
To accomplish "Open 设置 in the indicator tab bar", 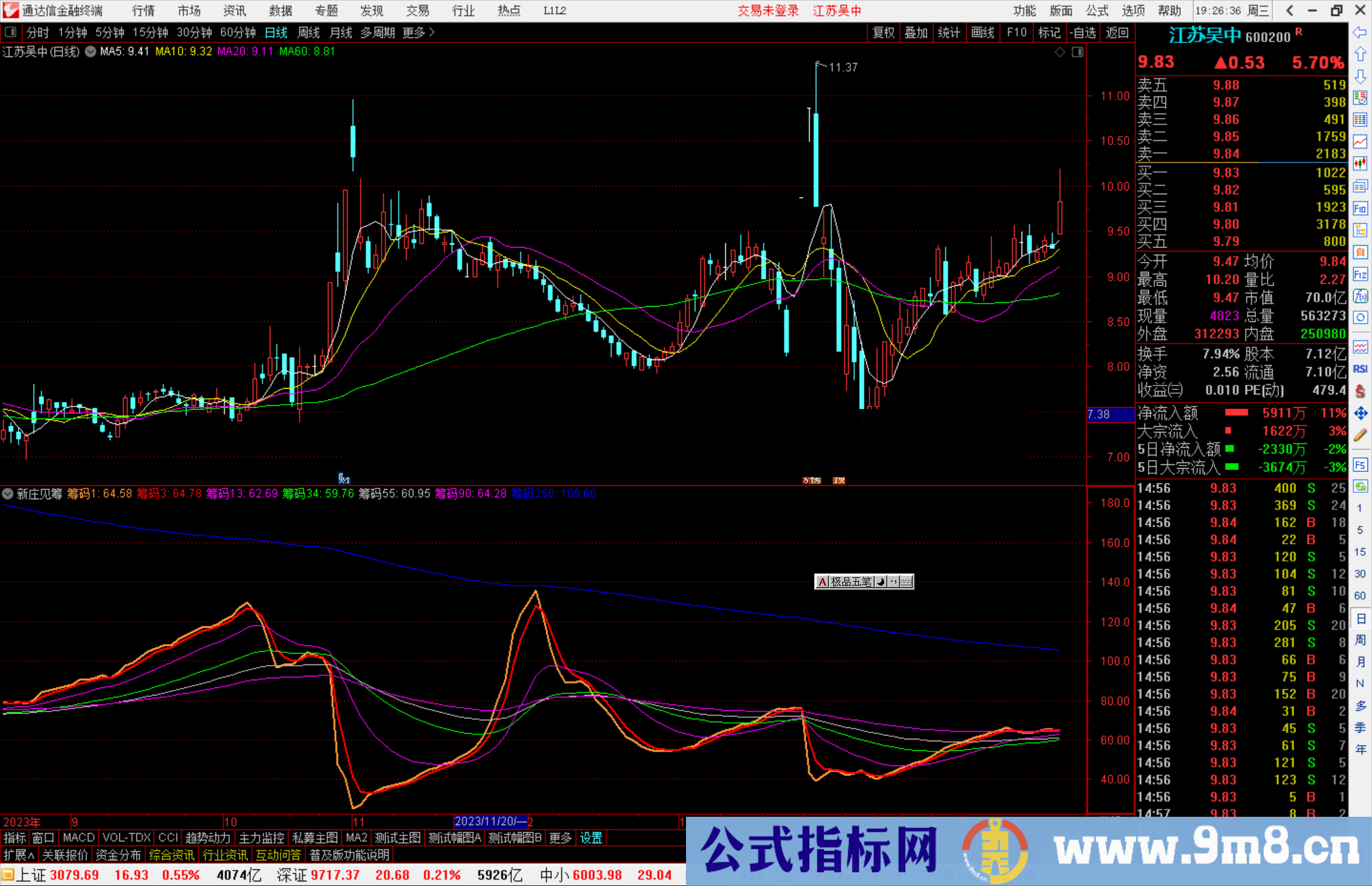I will click(x=591, y=838).
